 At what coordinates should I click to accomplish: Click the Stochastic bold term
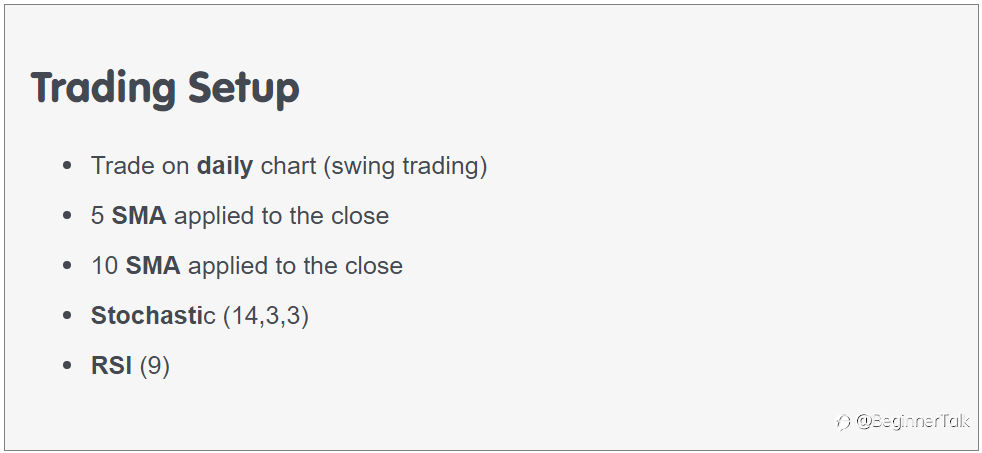(153, 316)
